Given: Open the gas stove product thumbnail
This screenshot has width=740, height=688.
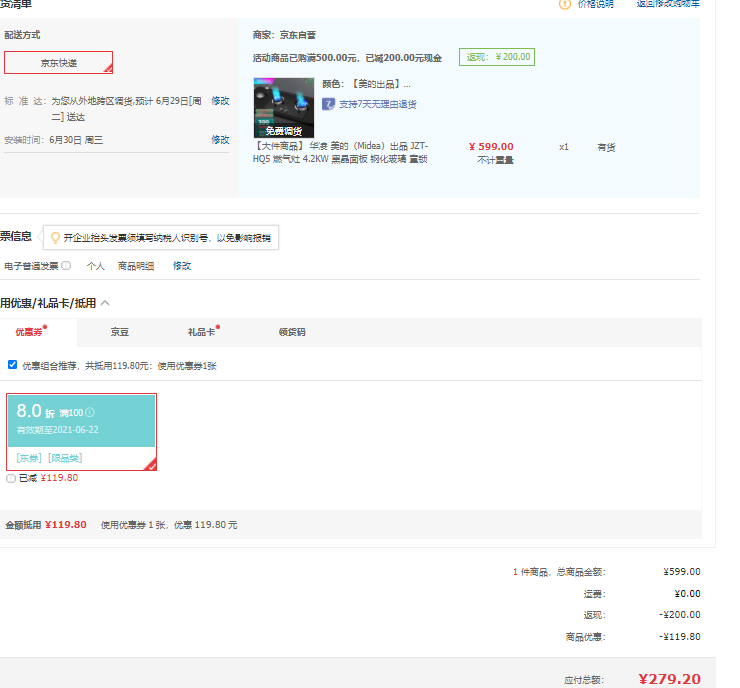Looking at the screenshot, I should pyautogui.click(x=284, y=108).
